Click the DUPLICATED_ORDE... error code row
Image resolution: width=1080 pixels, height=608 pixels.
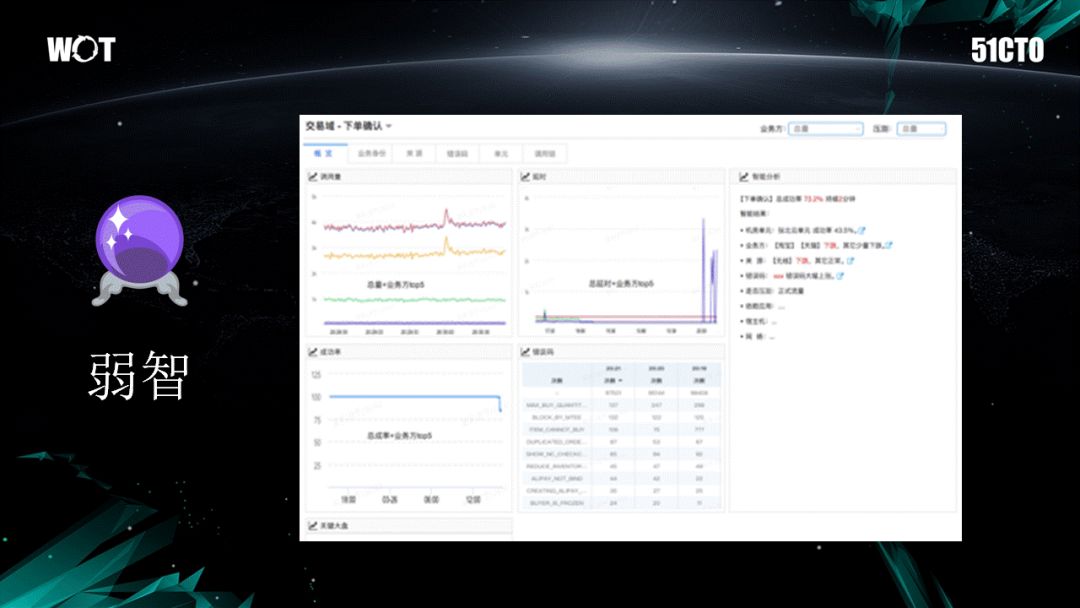621,442
